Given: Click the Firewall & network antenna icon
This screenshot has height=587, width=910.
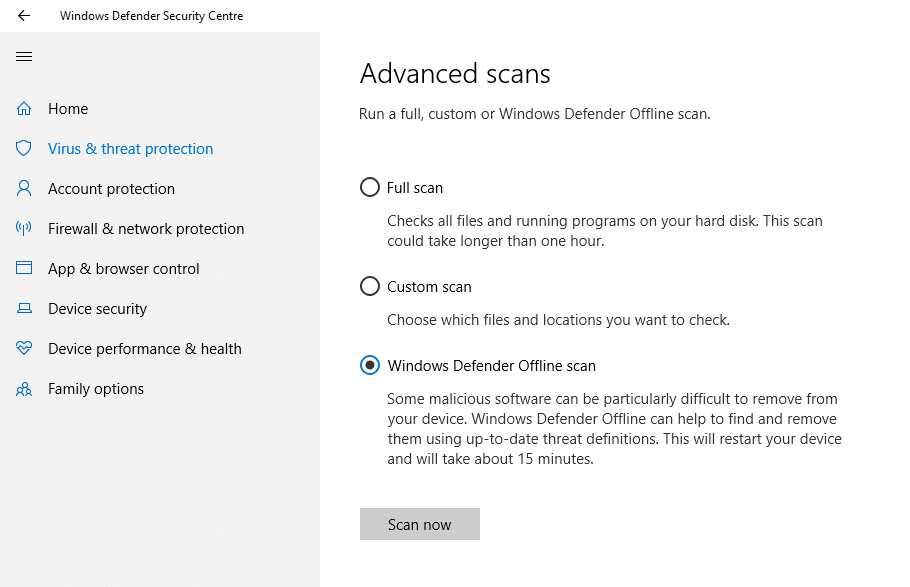Looking at the screenshot, I should (x=24, y=228).
